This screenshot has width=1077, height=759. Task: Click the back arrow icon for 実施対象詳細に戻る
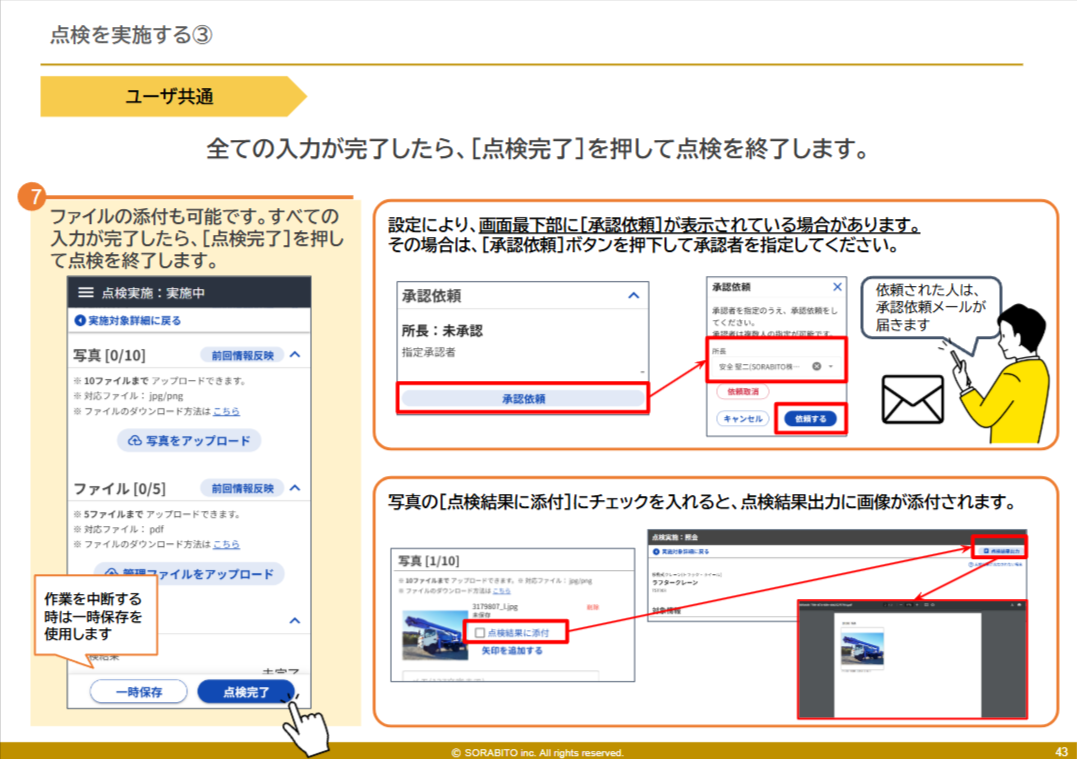pos(80,321)
